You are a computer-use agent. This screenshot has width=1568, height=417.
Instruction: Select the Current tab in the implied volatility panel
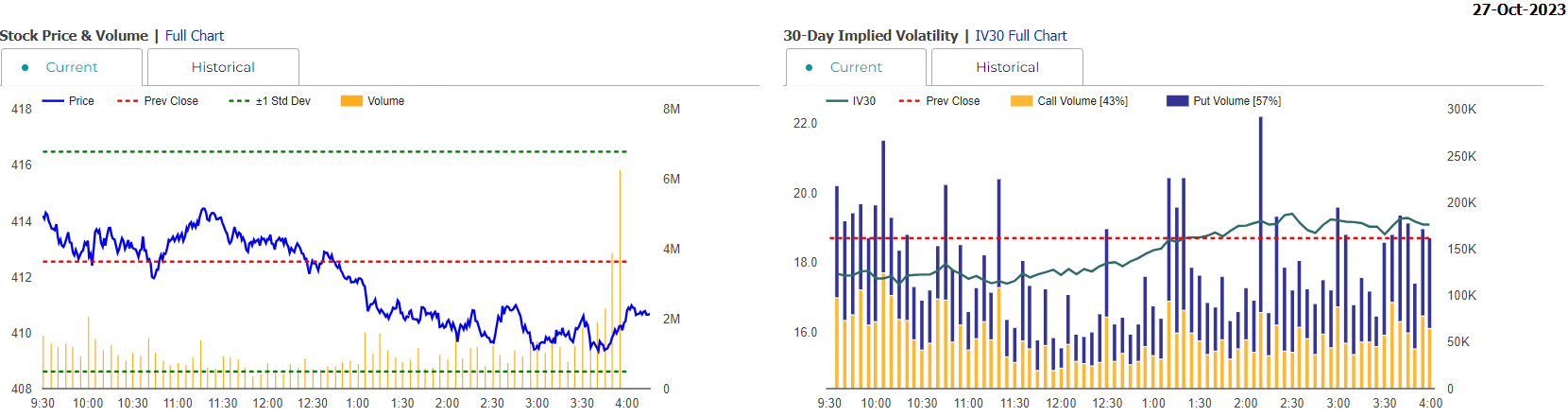point(855,67)
